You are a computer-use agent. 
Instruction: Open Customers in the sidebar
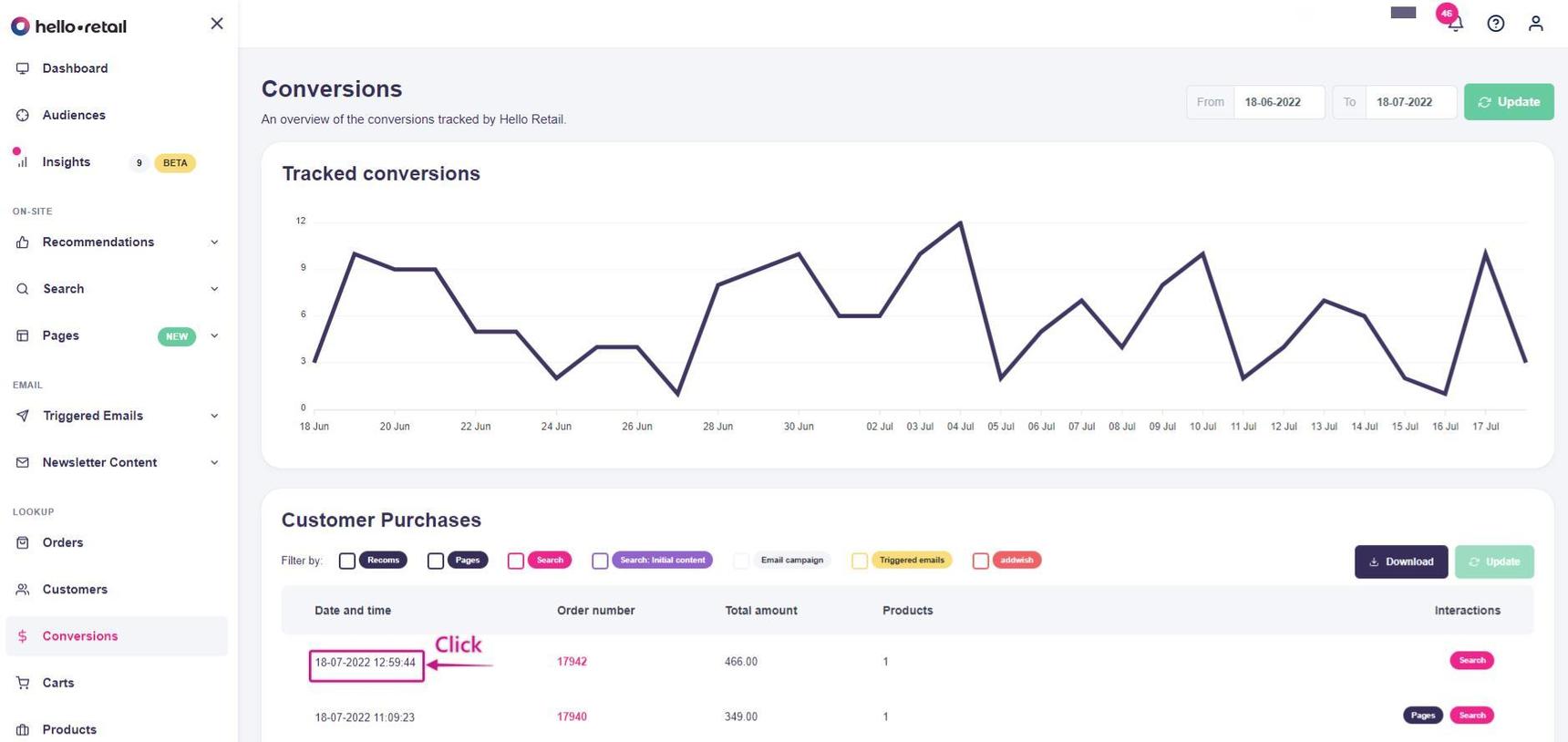click(x=75, y=590)
